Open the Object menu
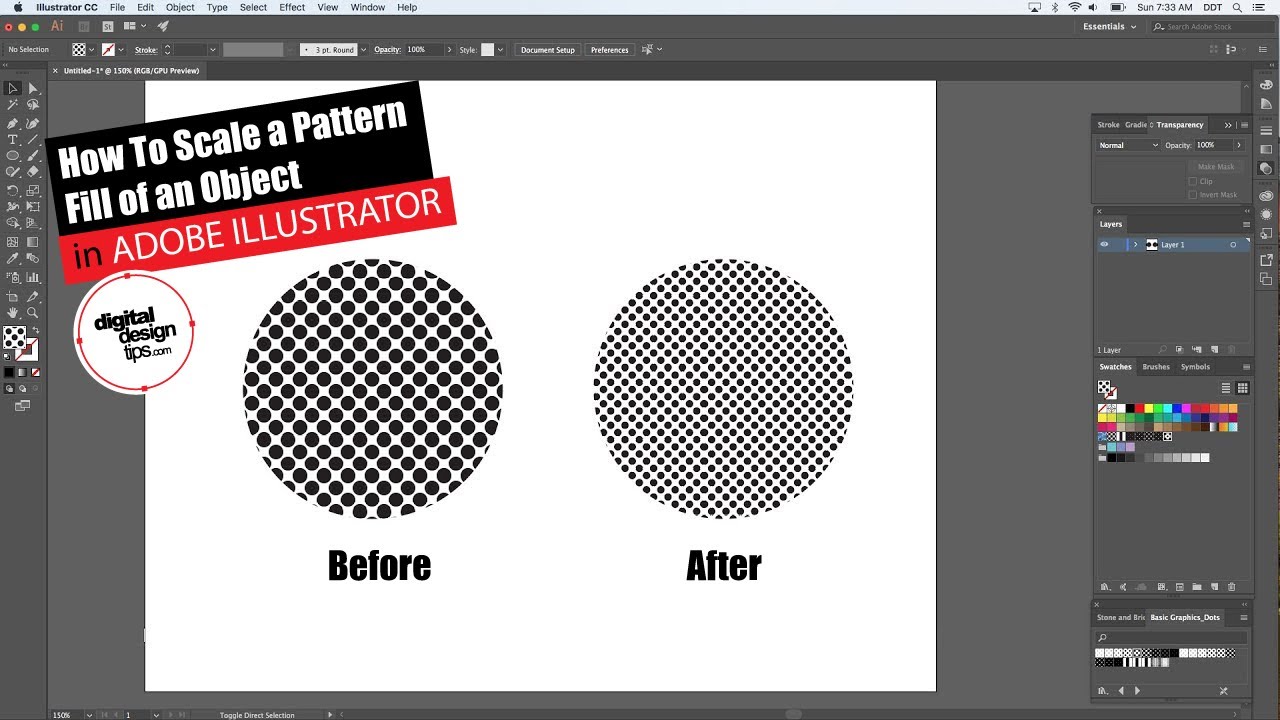 180,7
